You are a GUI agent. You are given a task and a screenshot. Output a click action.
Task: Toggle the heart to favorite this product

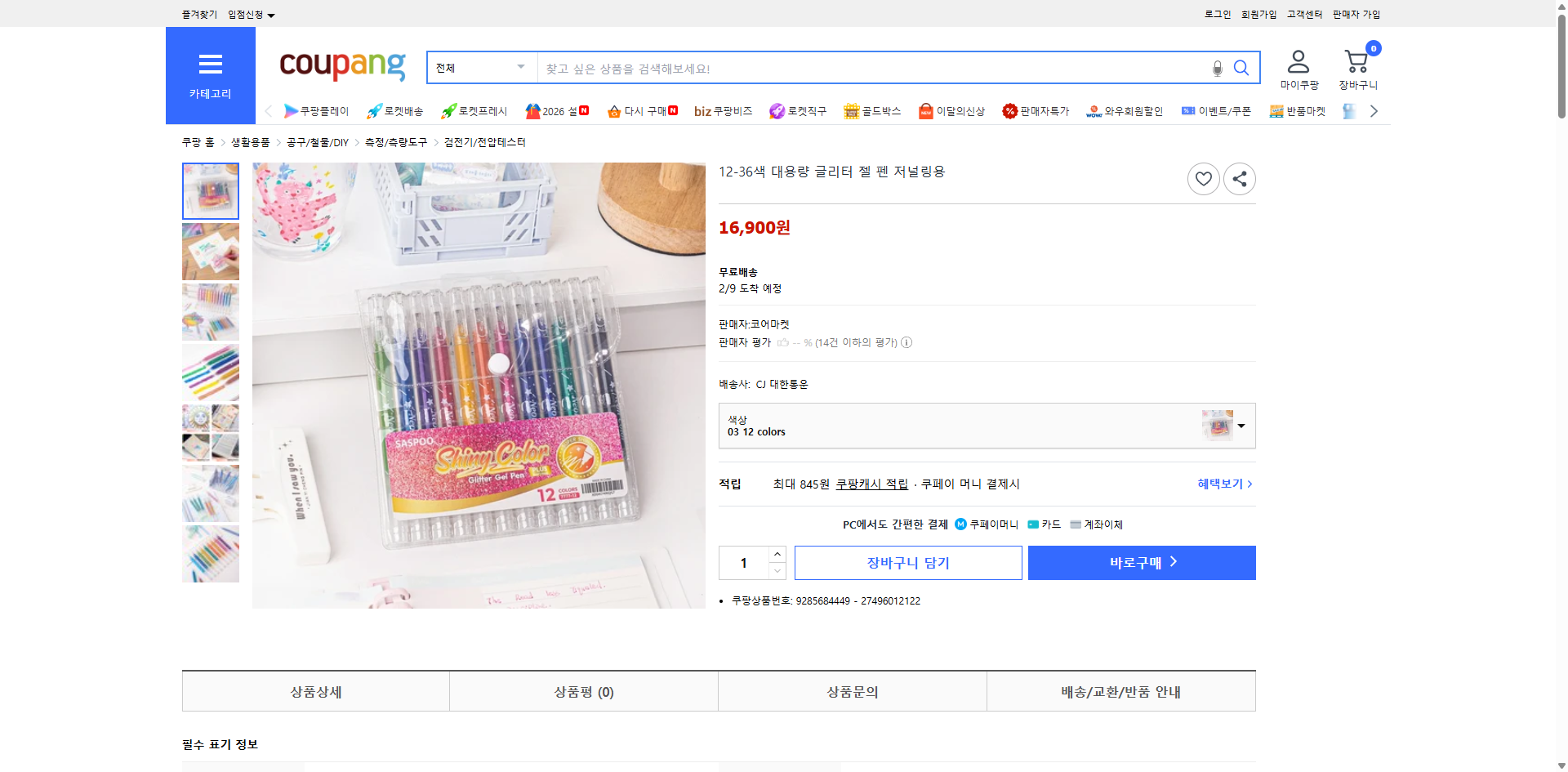pos(1203,178)
